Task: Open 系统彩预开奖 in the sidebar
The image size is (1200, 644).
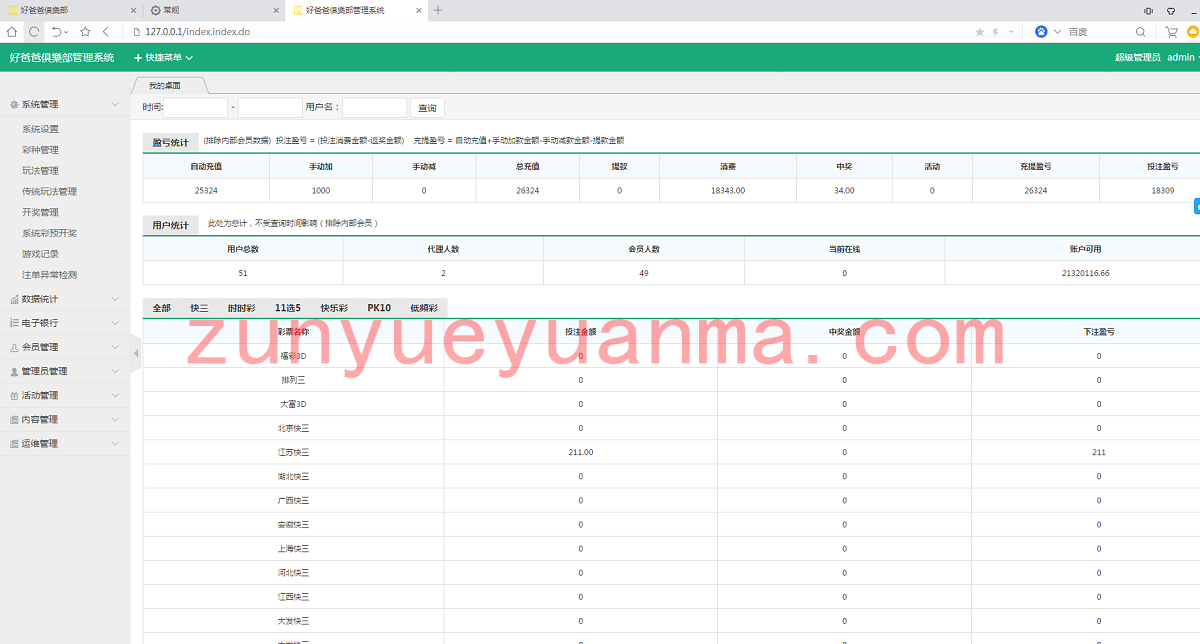Action: 50,233
